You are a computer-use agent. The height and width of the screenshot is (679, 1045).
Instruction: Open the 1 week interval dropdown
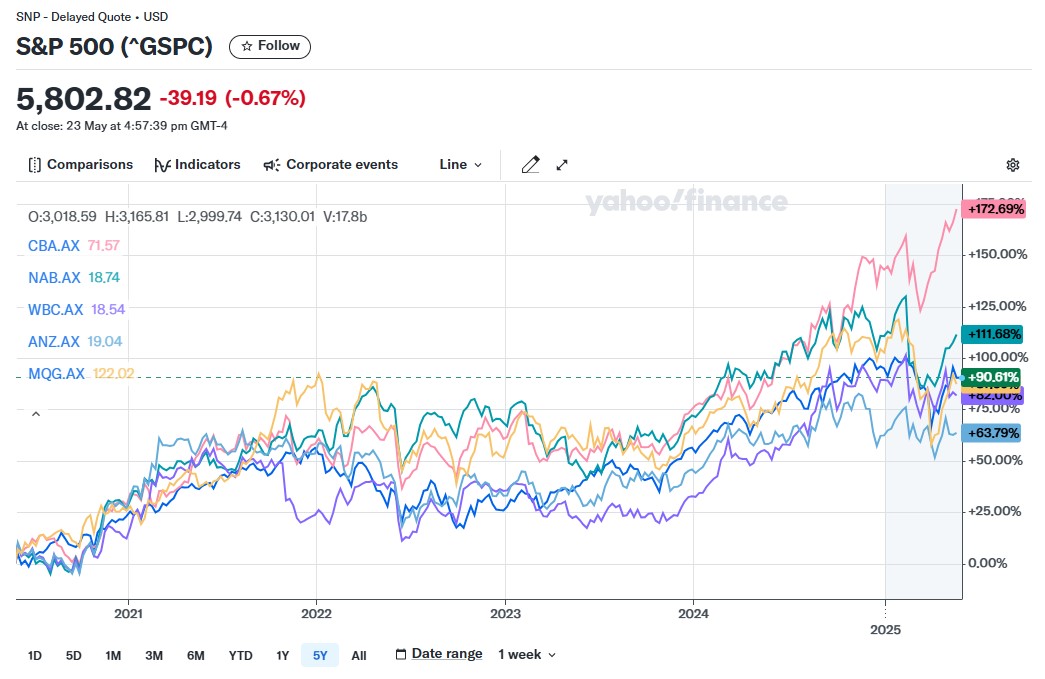527,655
